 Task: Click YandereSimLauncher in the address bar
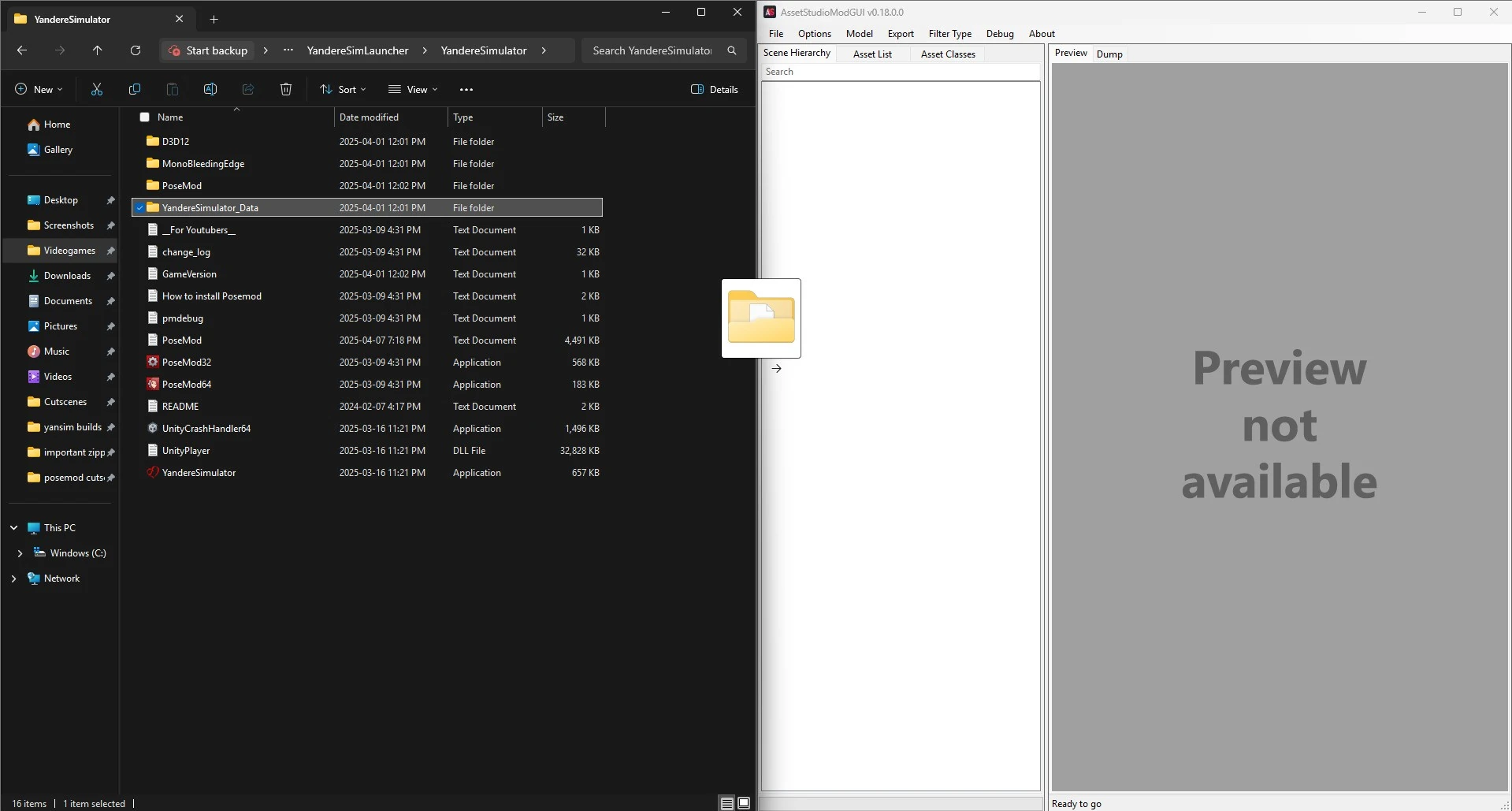tap(358, 50)
